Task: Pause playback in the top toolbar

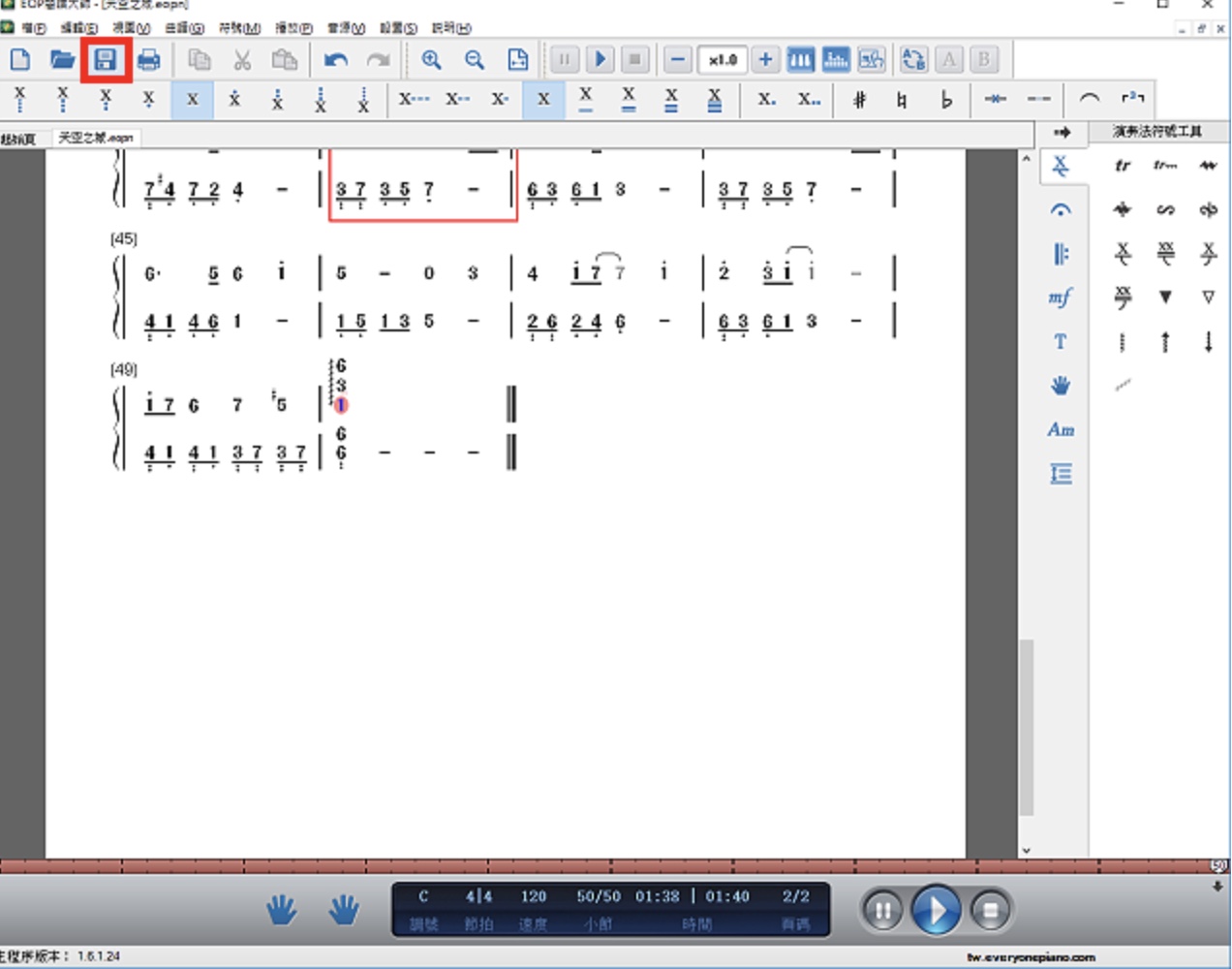Action: pos(564,60)
